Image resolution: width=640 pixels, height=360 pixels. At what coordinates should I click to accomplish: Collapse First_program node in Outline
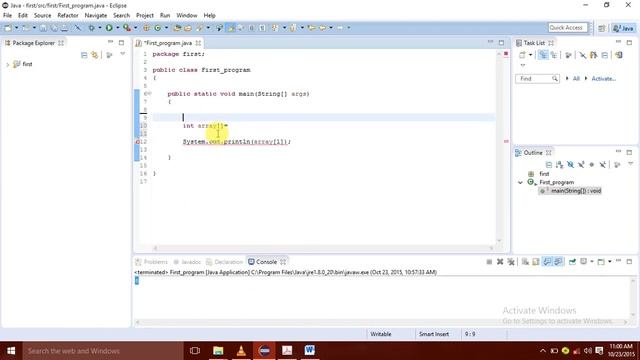[x=520, y=182]
